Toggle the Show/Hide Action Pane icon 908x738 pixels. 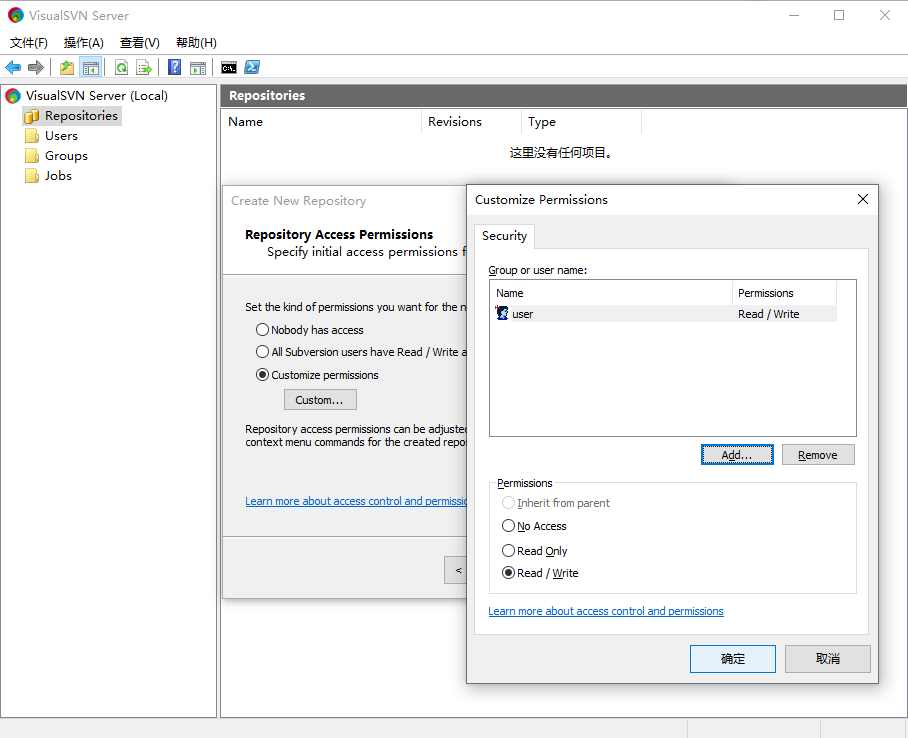(198, 68)
